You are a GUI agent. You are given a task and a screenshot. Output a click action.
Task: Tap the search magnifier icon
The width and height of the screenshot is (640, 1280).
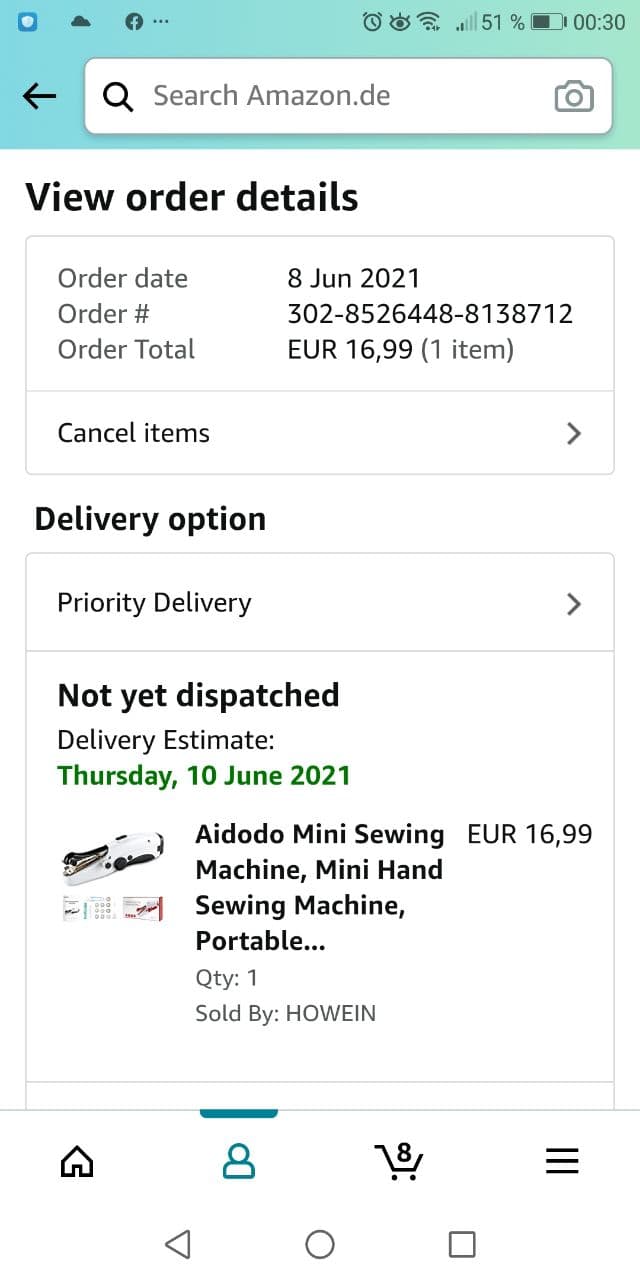118,96
